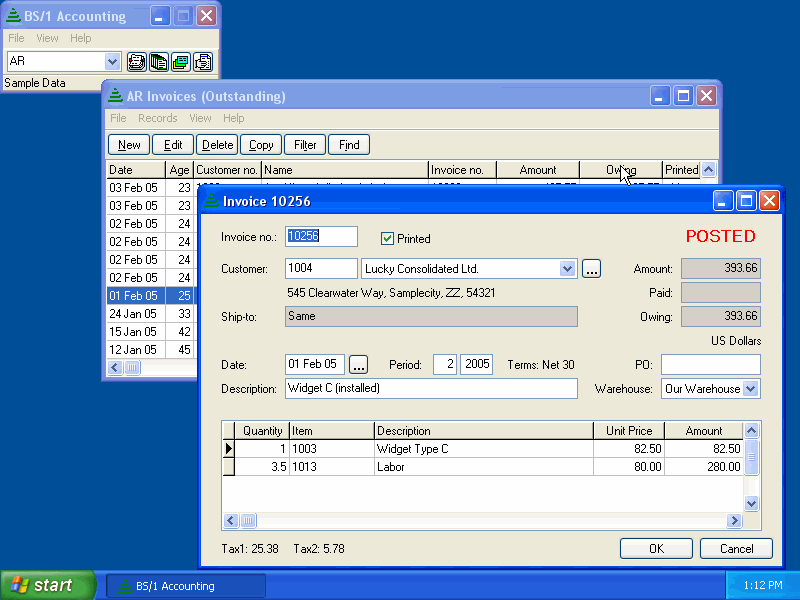The image size is (800, 600).
Task: Click into the PO input field
Action: (711, 365)
